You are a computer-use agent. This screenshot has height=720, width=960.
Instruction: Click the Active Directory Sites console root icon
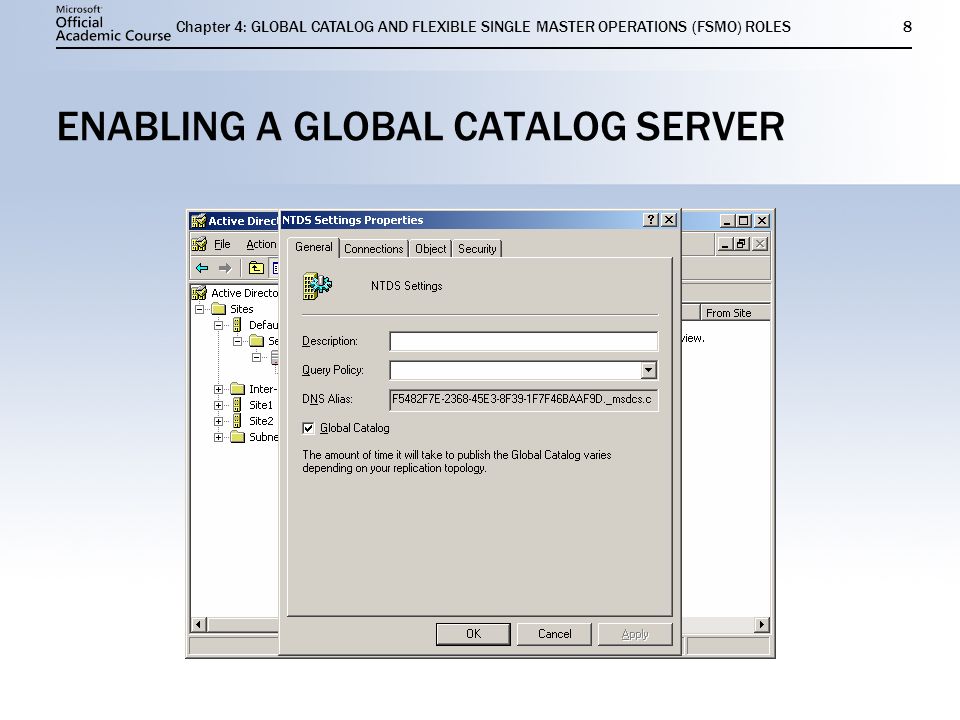pos(199,293)
